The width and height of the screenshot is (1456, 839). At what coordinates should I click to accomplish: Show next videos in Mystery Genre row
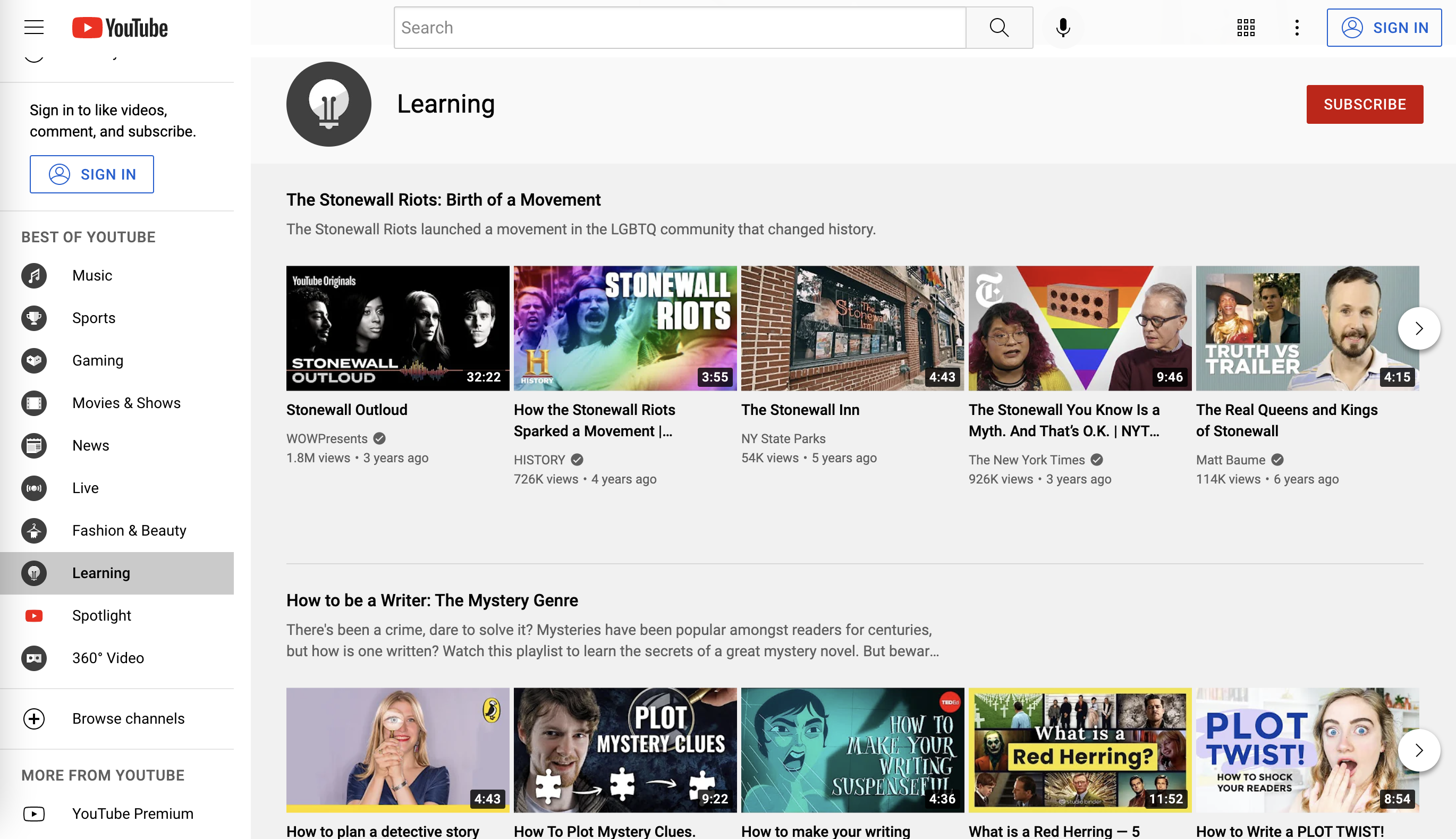(x=1419, y=750)
